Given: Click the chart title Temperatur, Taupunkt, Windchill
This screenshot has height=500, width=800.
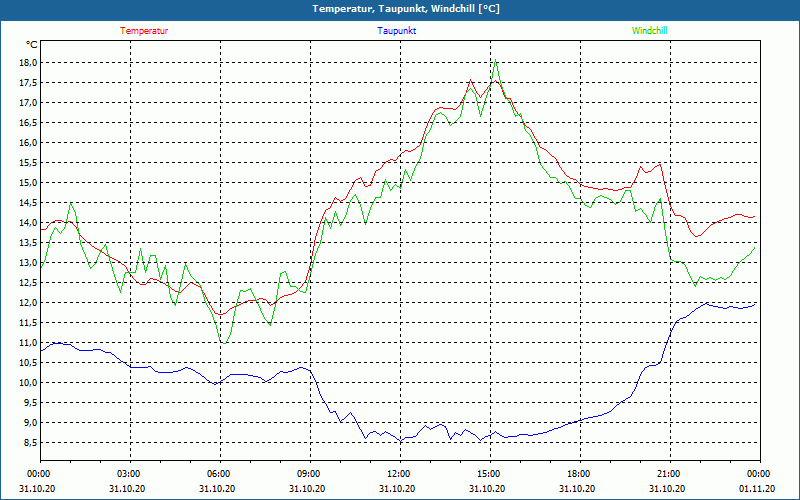Looking at the screenshot, I should click(x=406, y=9).
